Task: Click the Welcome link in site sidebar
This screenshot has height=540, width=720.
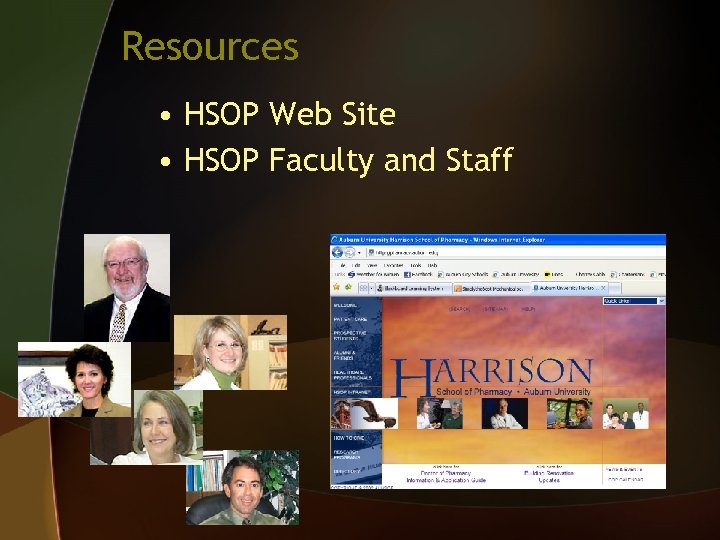Action: pyautogui.click(x=345, y=305)
